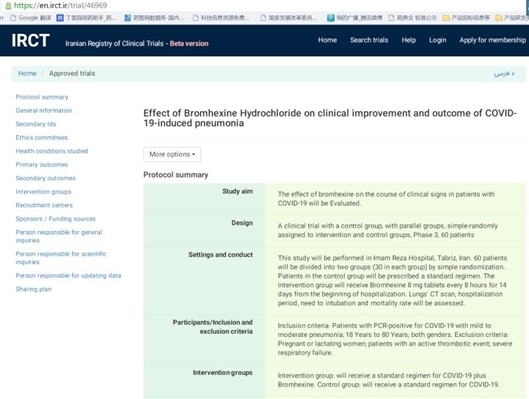Open the Google translate bookmark

coord(31,18)
